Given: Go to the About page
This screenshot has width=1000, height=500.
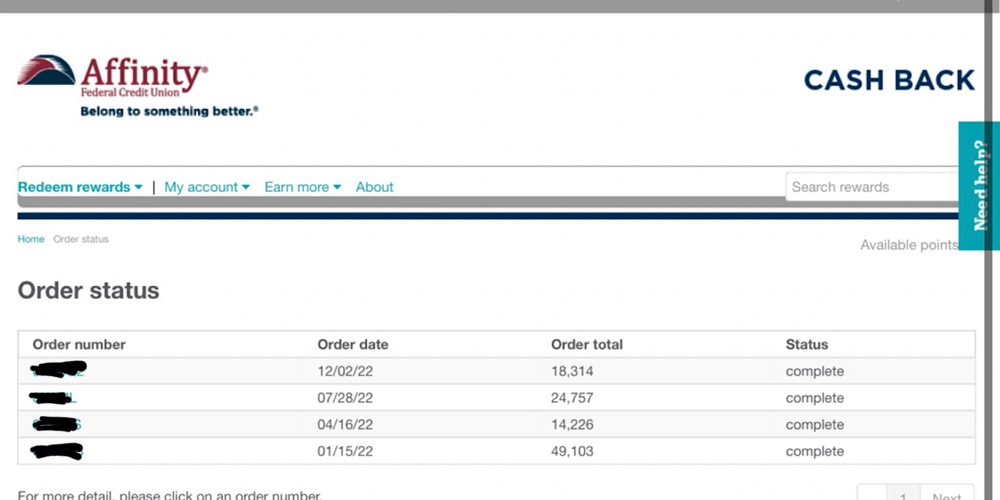Looking at the screenshot, I should click(x=374, y=187).
